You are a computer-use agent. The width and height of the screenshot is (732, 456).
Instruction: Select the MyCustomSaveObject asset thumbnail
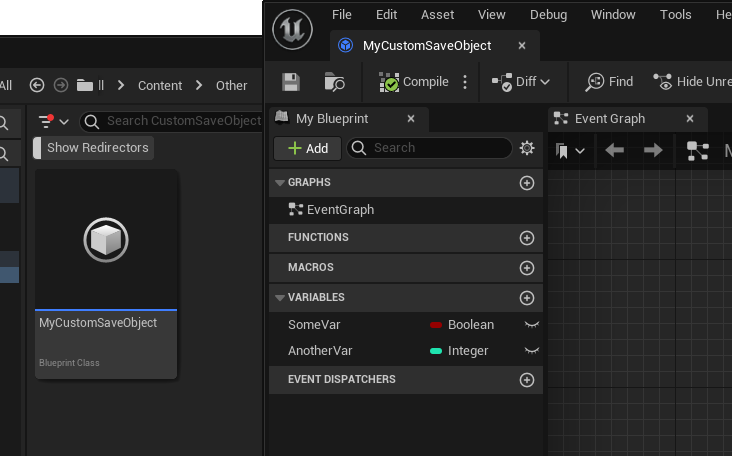(106, 240)
